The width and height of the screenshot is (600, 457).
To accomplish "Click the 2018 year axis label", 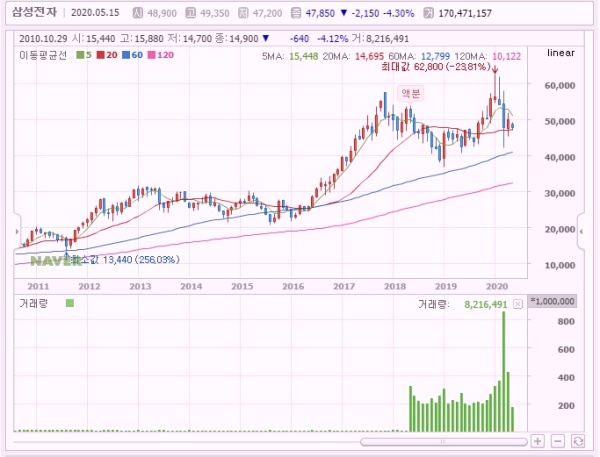I will click(395, 287).
